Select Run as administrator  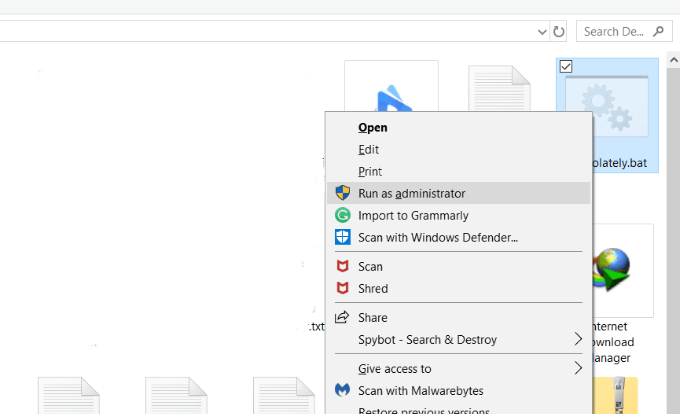pos(459,193)
